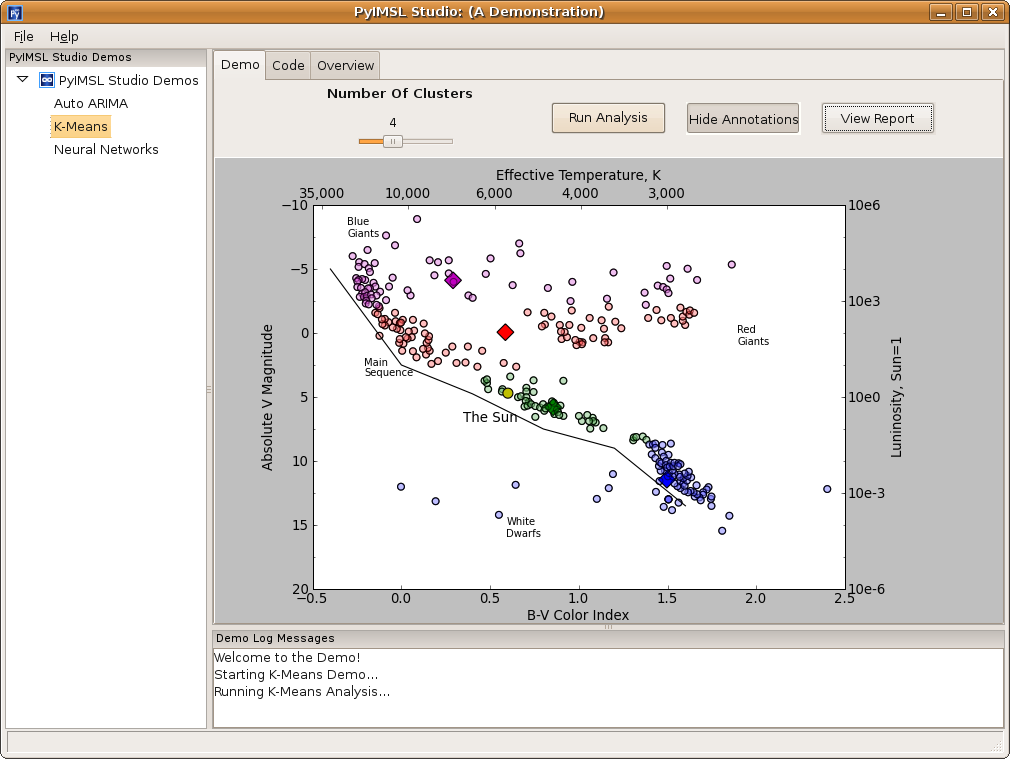
Task: Open the File menu
Action: pos(23,37)
